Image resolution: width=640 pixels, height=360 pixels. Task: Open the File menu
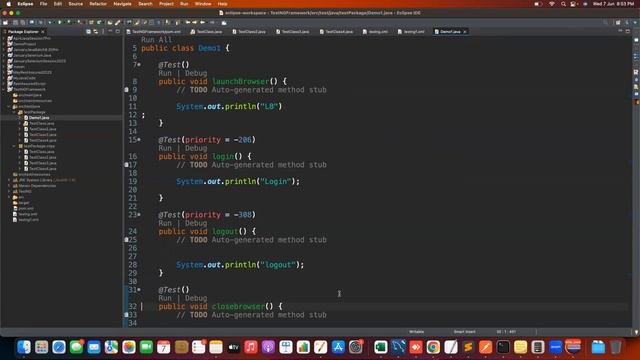(x=43, y=4)
